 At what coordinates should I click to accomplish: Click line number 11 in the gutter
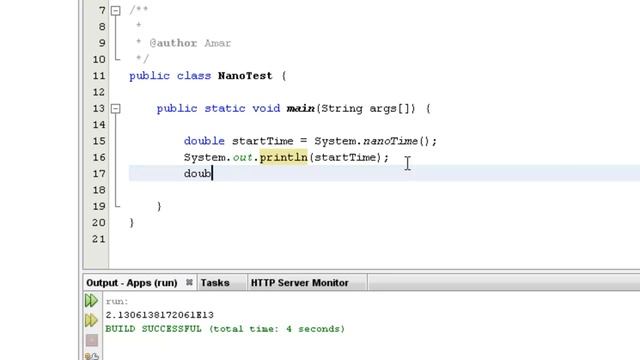pos(99,76)
